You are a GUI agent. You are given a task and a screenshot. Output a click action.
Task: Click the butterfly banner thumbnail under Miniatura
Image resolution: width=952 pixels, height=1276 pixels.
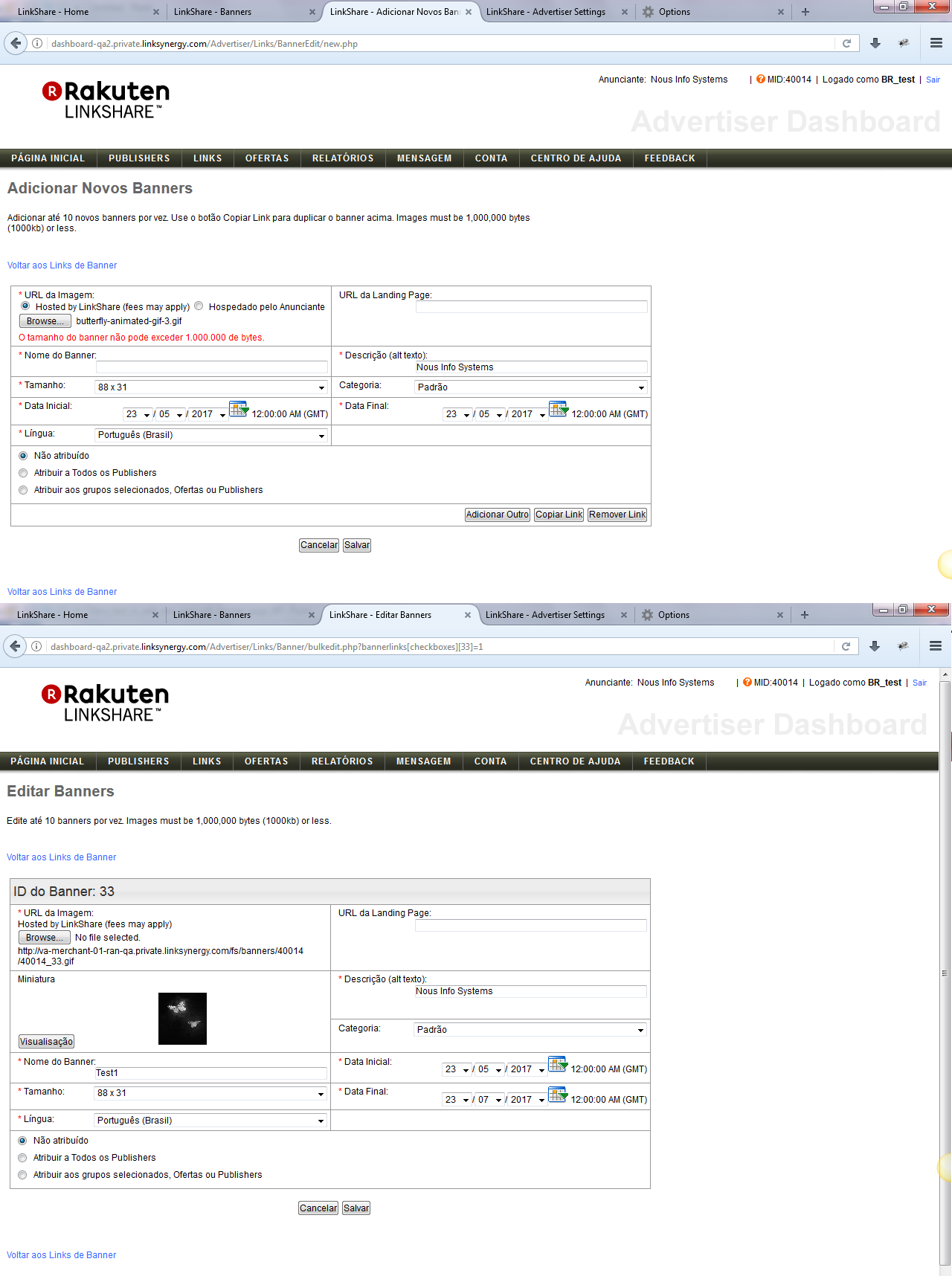pos(182,1019)
